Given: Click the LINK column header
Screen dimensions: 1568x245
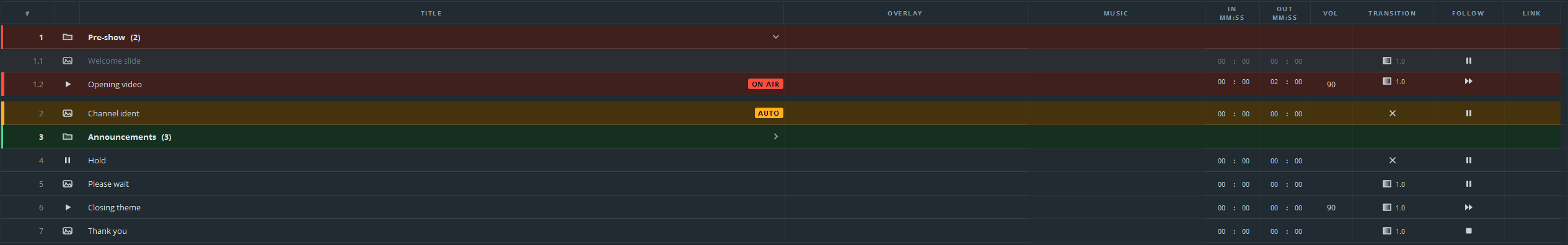Looking at the screenshot, I should 1531,13.
